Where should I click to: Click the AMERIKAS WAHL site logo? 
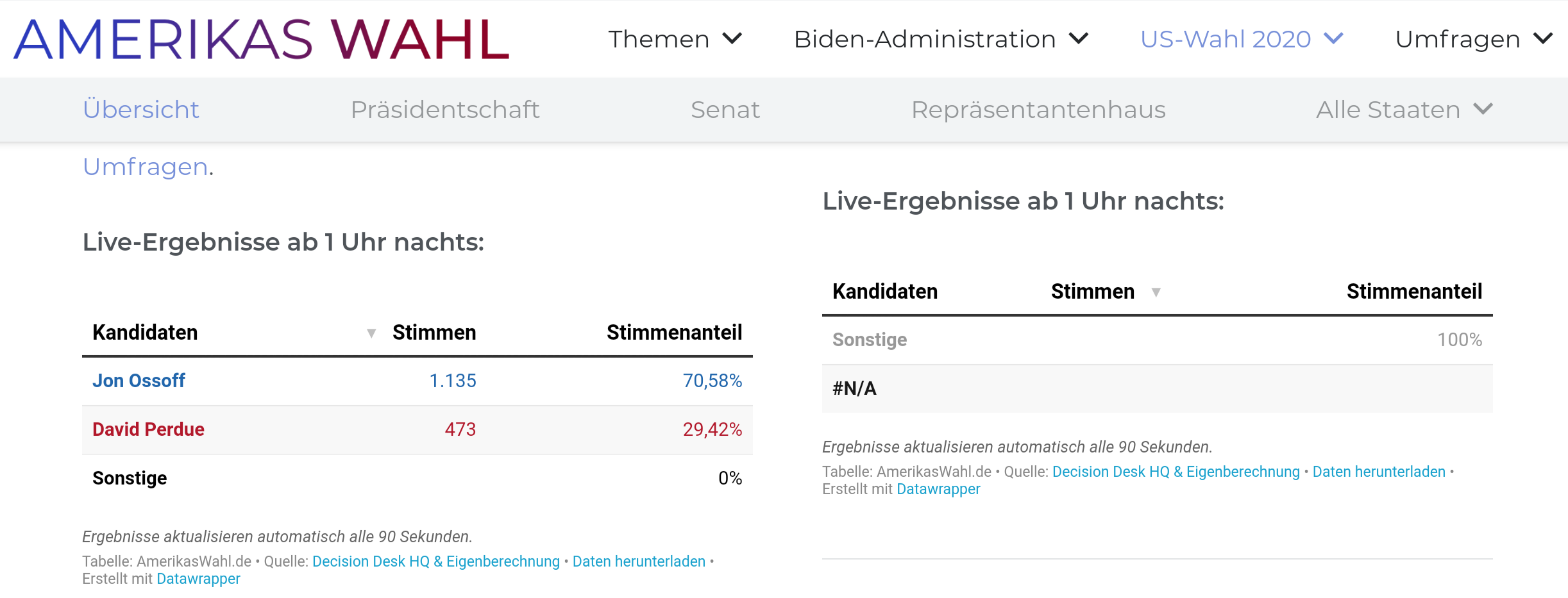[261, 39]
